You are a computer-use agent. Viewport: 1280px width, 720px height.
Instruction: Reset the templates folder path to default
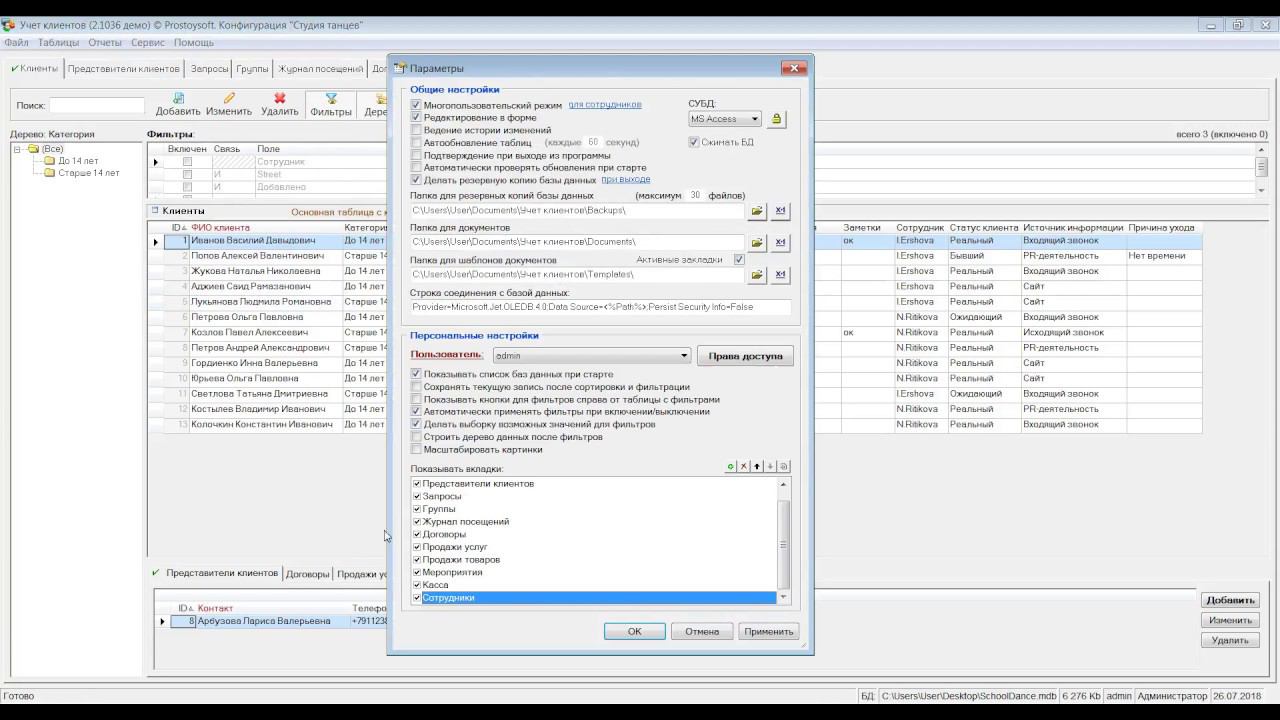pyautogui.click(x=781, y=275)
